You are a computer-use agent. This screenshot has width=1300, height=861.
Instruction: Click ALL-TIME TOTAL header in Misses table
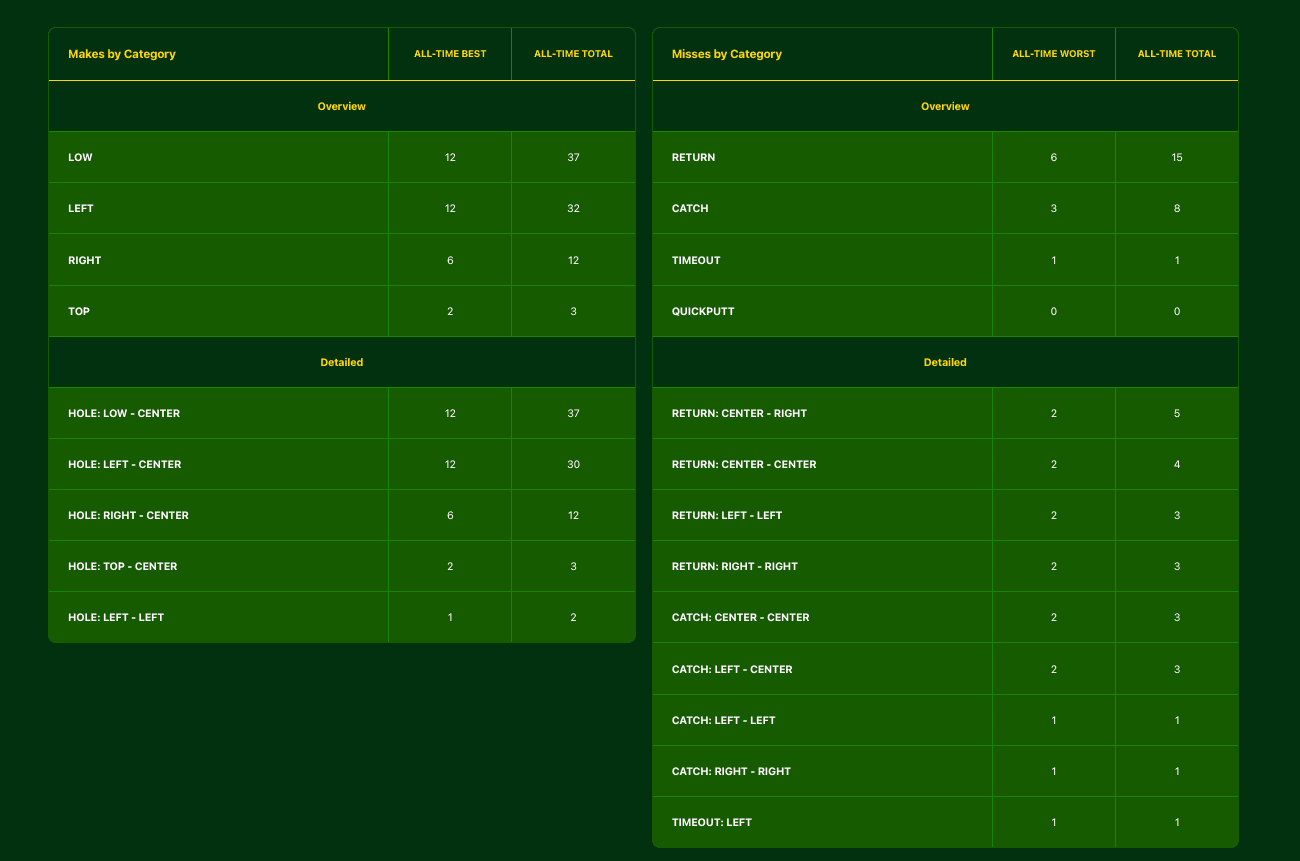[x=1177, y=54]
